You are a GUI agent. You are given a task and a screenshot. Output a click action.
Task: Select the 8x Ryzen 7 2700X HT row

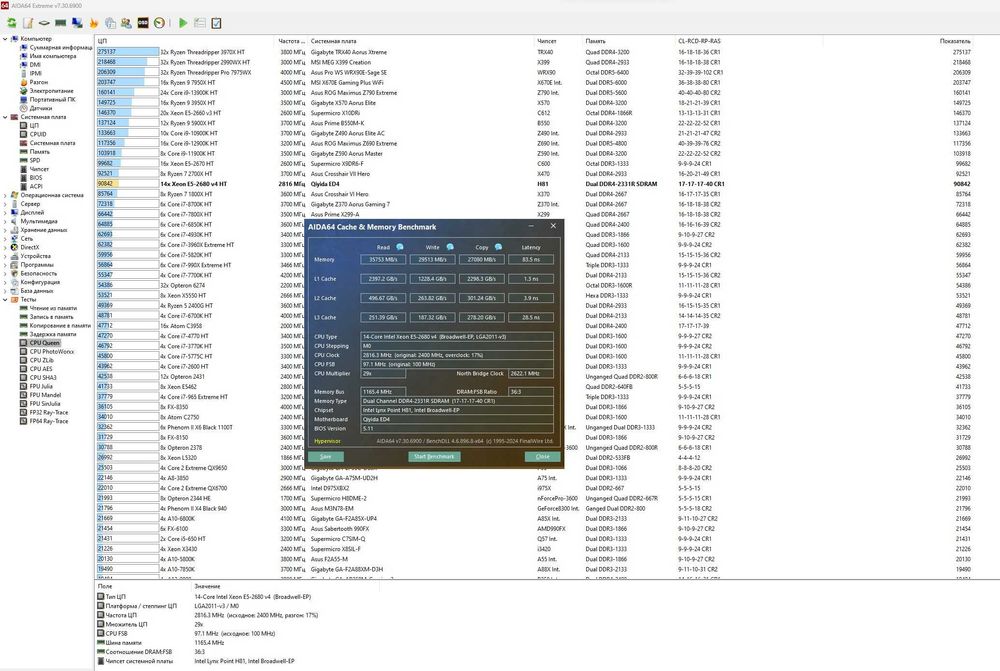534,173
